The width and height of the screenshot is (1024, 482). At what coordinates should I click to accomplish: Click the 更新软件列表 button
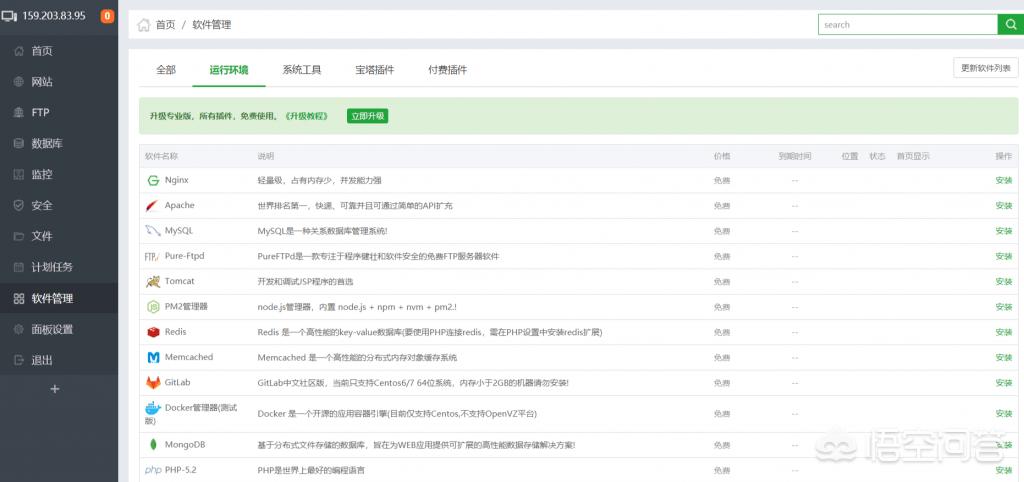pos(985,68)
